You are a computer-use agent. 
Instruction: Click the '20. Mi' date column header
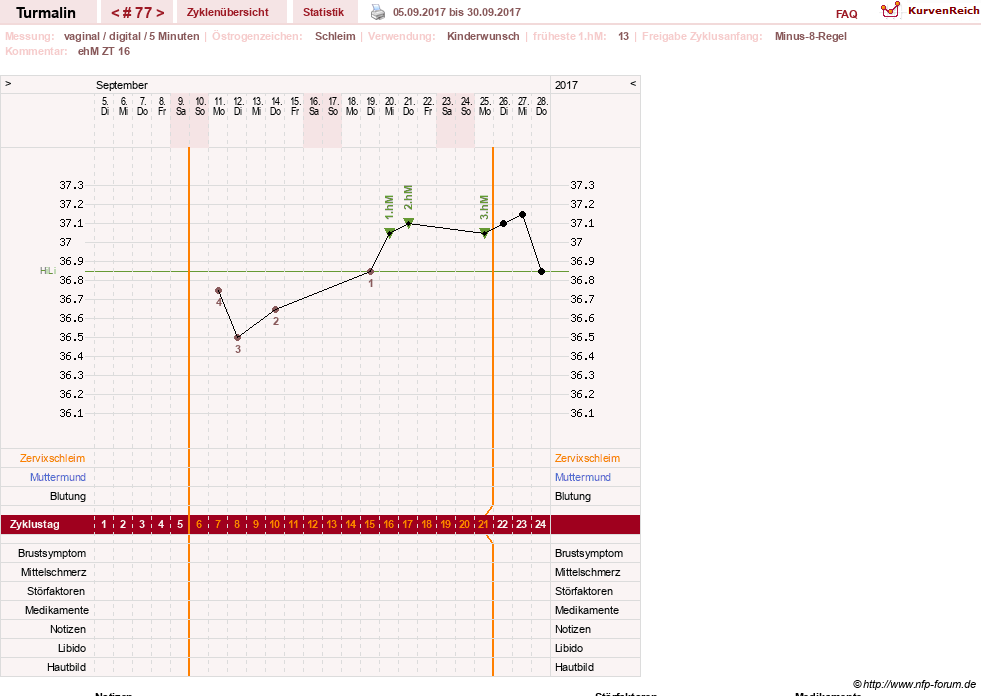click(389, 106)
